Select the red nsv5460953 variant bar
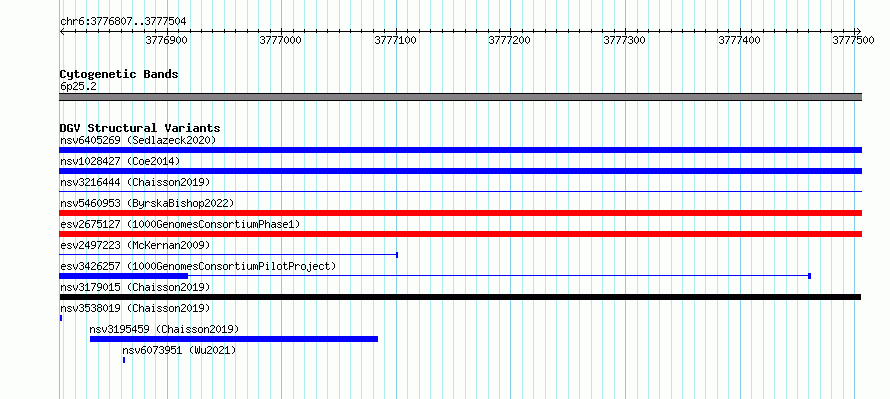 [460, 213]
